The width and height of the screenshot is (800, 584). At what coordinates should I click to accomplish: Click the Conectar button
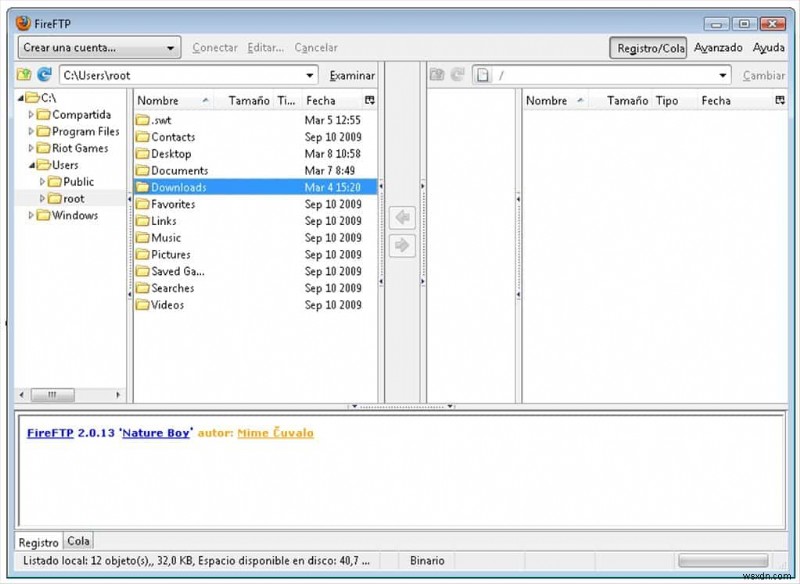(x=215, y=47)
